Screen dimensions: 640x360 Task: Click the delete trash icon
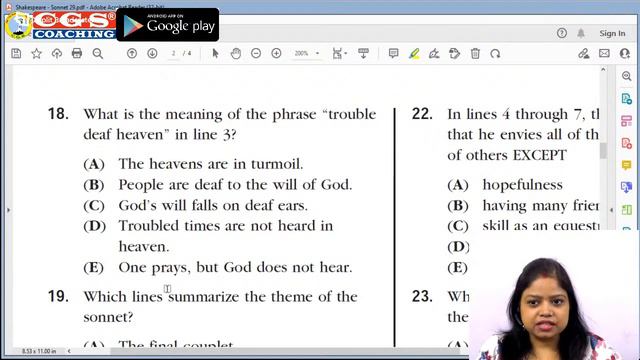[475, 53]
